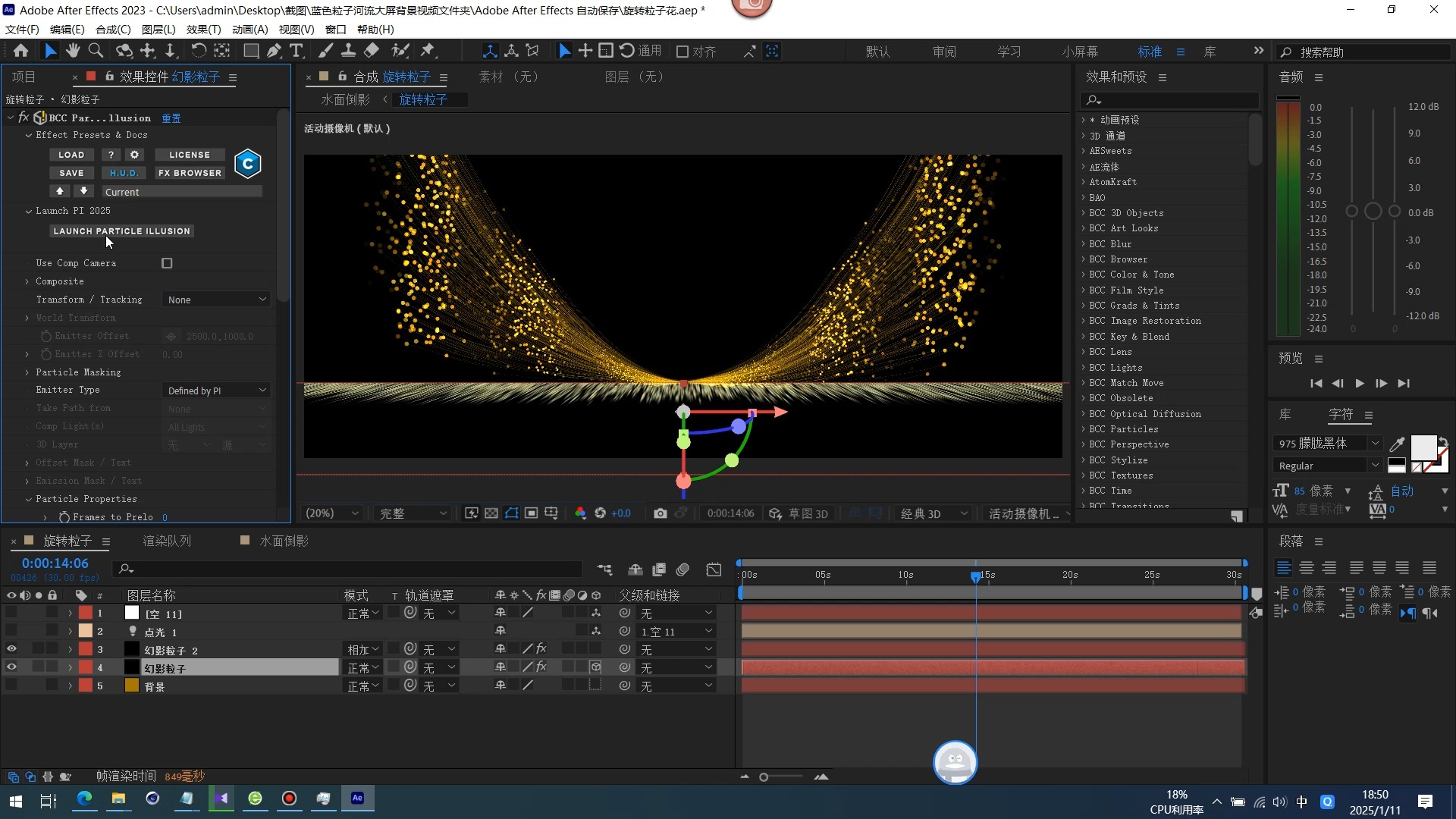The image size is (1456, 819).
Task: Open the Transform / Tracking dropdown
Action: tap(217, 300)
